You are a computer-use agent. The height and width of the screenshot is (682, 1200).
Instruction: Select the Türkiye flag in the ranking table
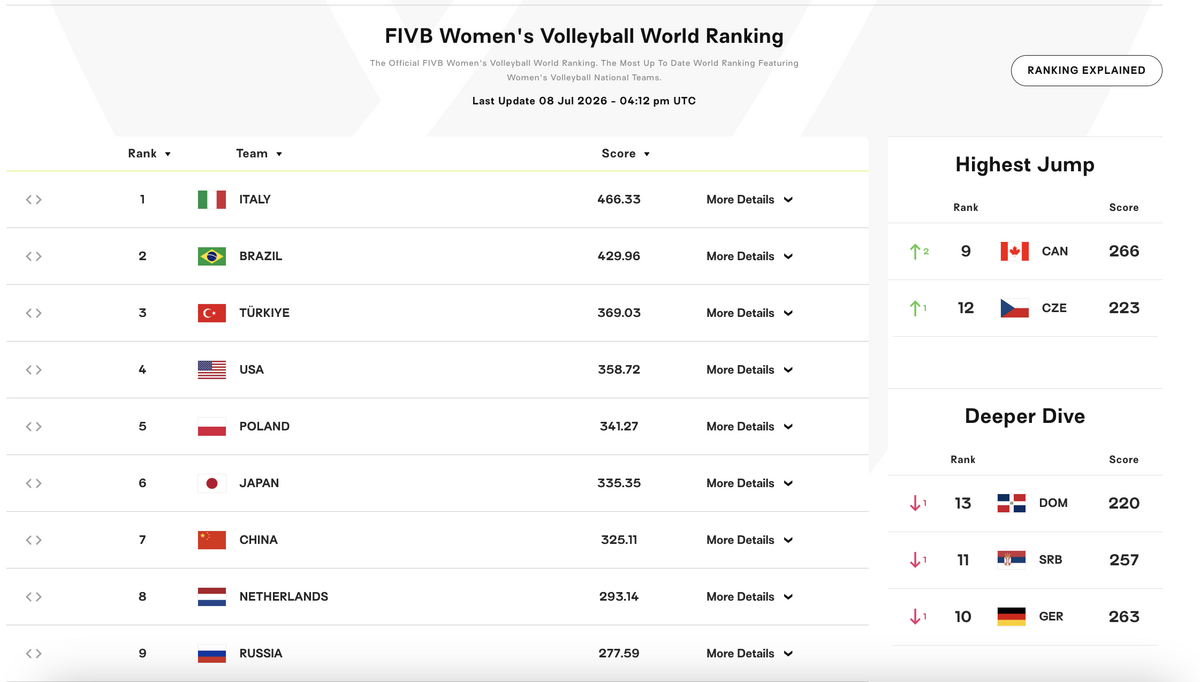(212, 313)
